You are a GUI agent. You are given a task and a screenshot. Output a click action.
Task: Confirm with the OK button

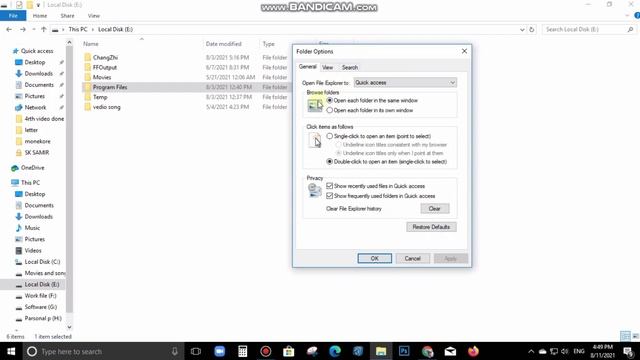pyautogui.click(x=375, y=258)
